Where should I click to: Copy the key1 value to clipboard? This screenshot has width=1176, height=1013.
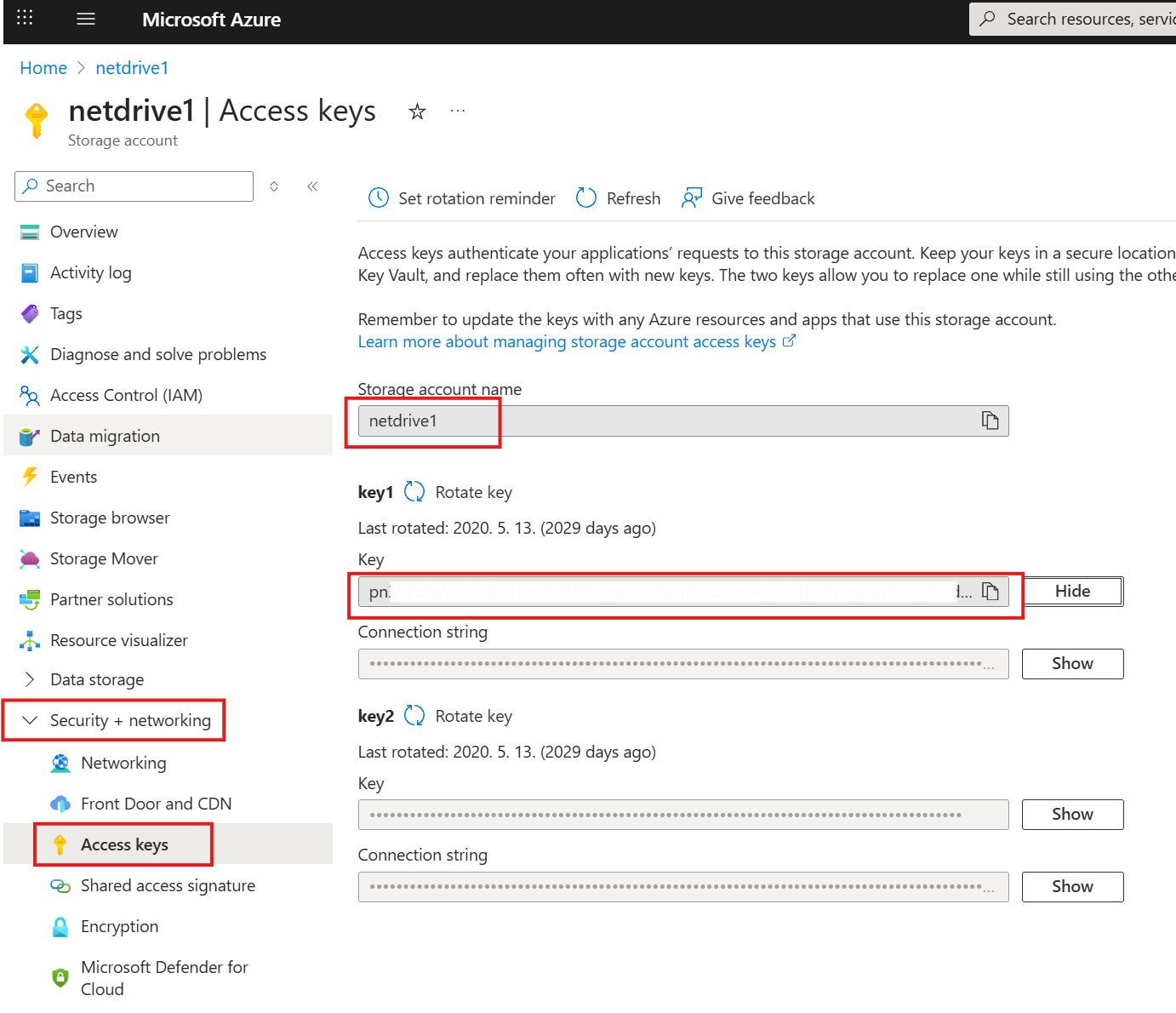(991, 591)
